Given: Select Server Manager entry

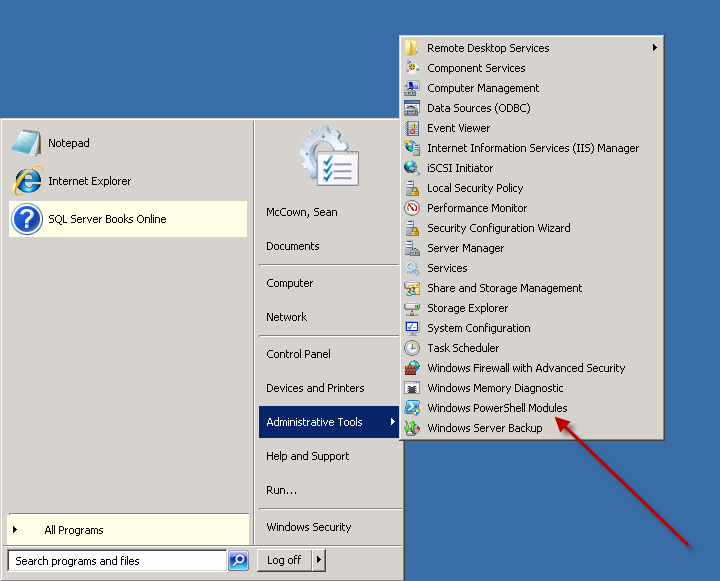Looking at the screenshot, I should tap(532, 248).
